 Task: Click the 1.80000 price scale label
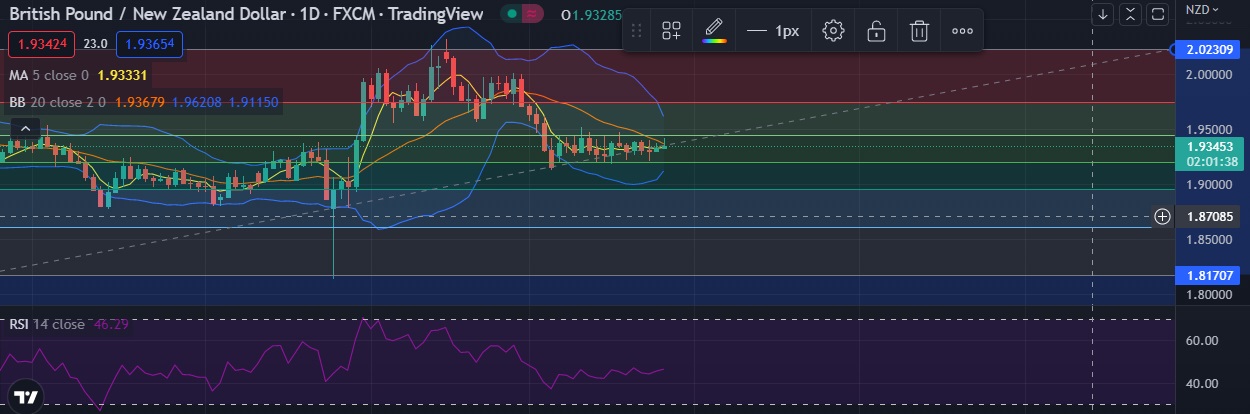pyautogui.click(x=1209, y=294)
